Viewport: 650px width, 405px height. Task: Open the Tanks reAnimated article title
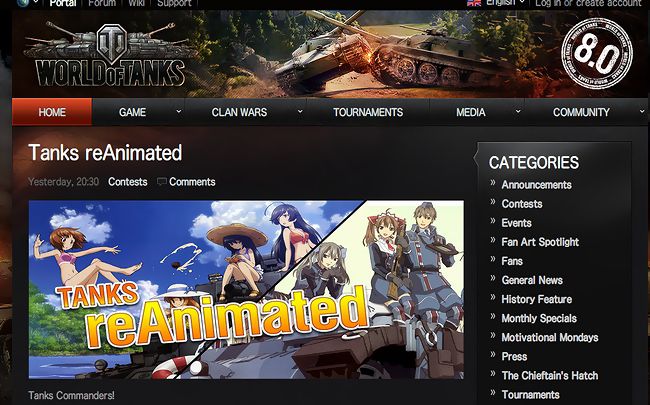tap(105, 153)
